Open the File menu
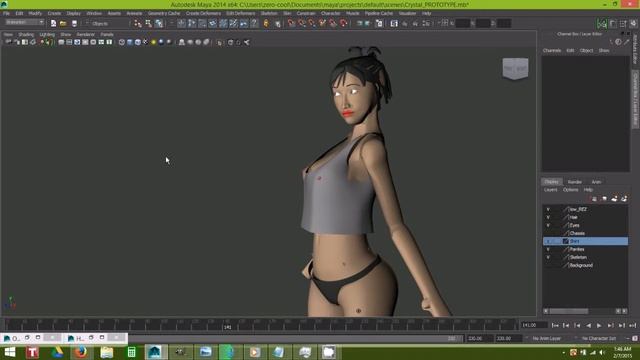The image size is (640, 360). [x=7, y=13]
